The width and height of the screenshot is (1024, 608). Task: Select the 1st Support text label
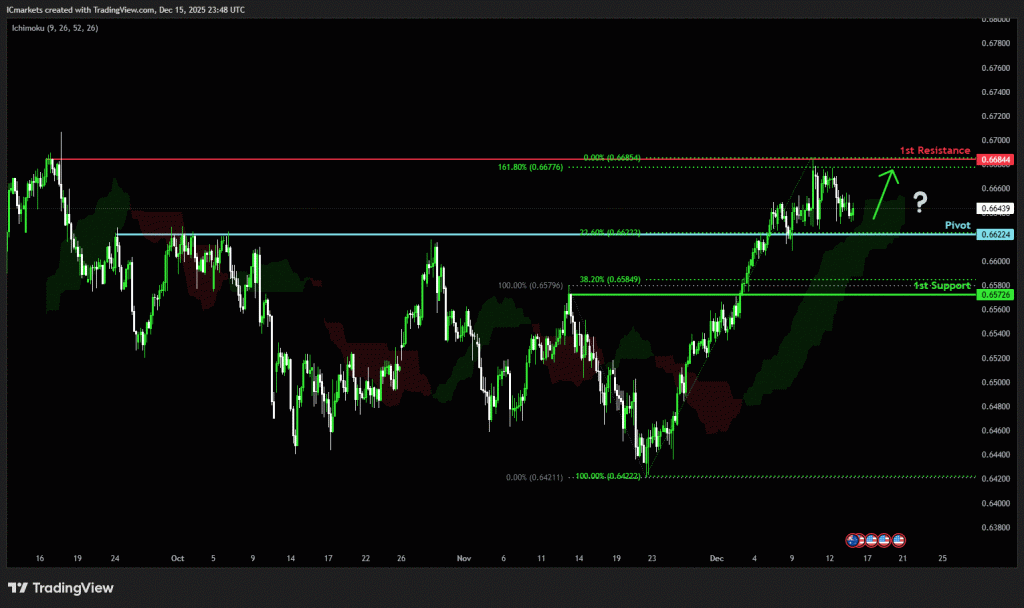coord(942,286)
